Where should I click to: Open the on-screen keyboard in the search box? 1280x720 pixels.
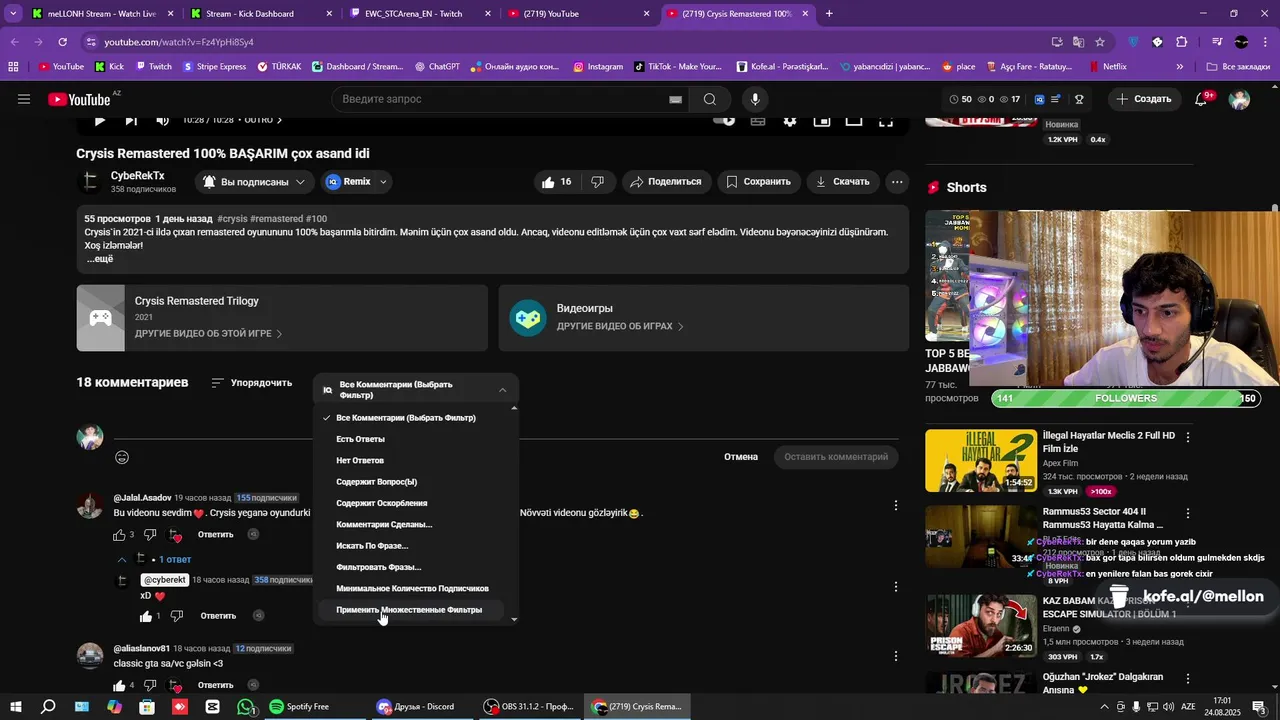coord(675,99)
